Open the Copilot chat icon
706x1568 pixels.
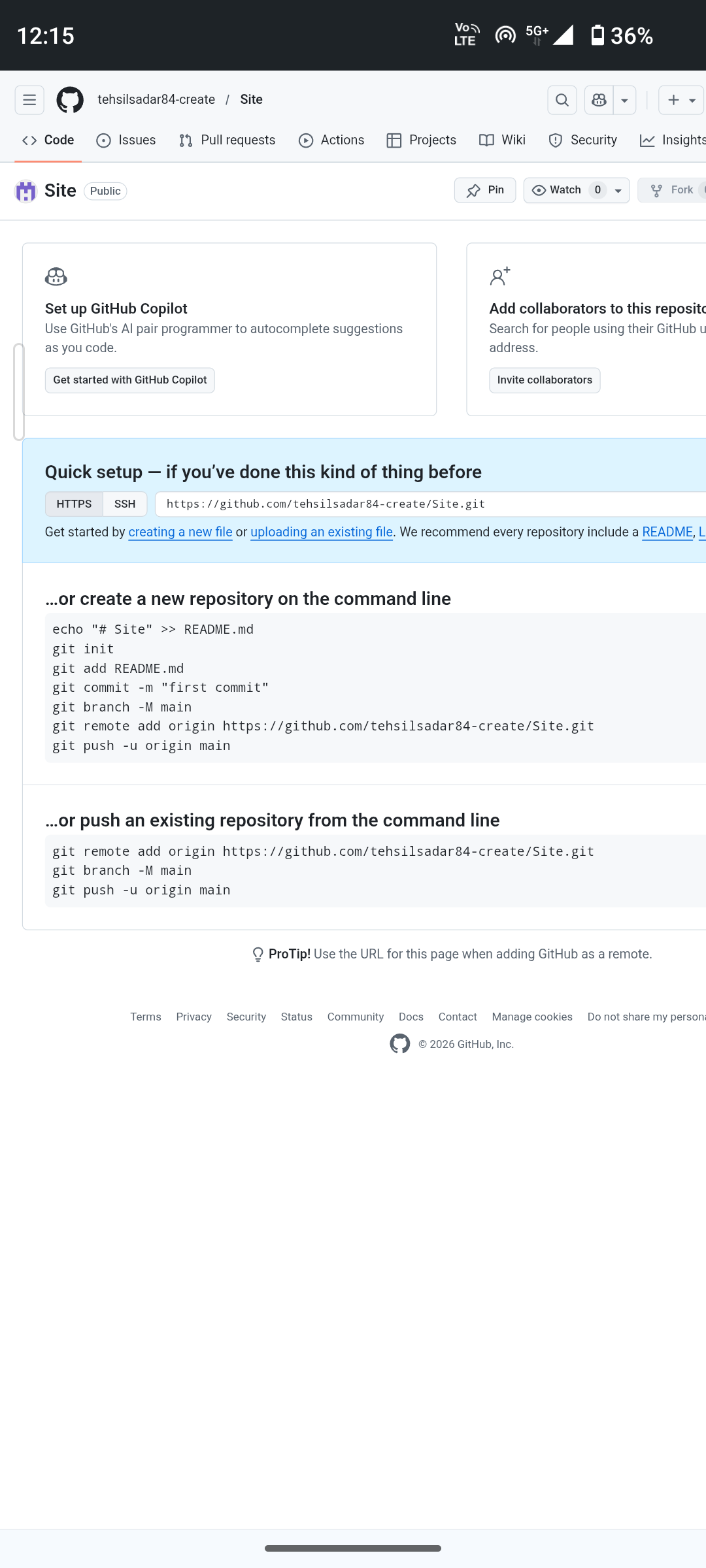point(599,100)
